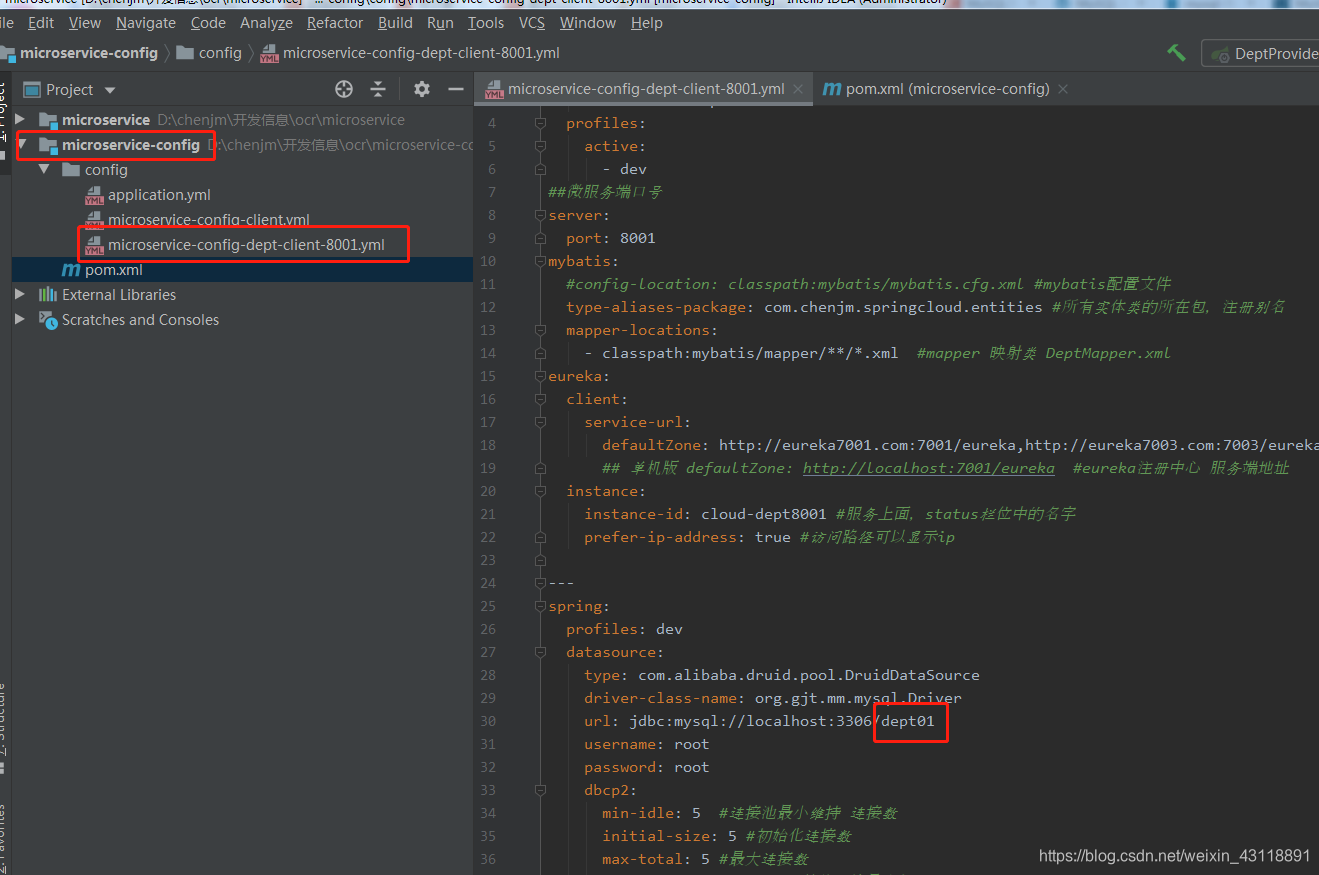Open the Analyze menu
The height and width of the screenshot is (875, 1319).
click(267, 22)
